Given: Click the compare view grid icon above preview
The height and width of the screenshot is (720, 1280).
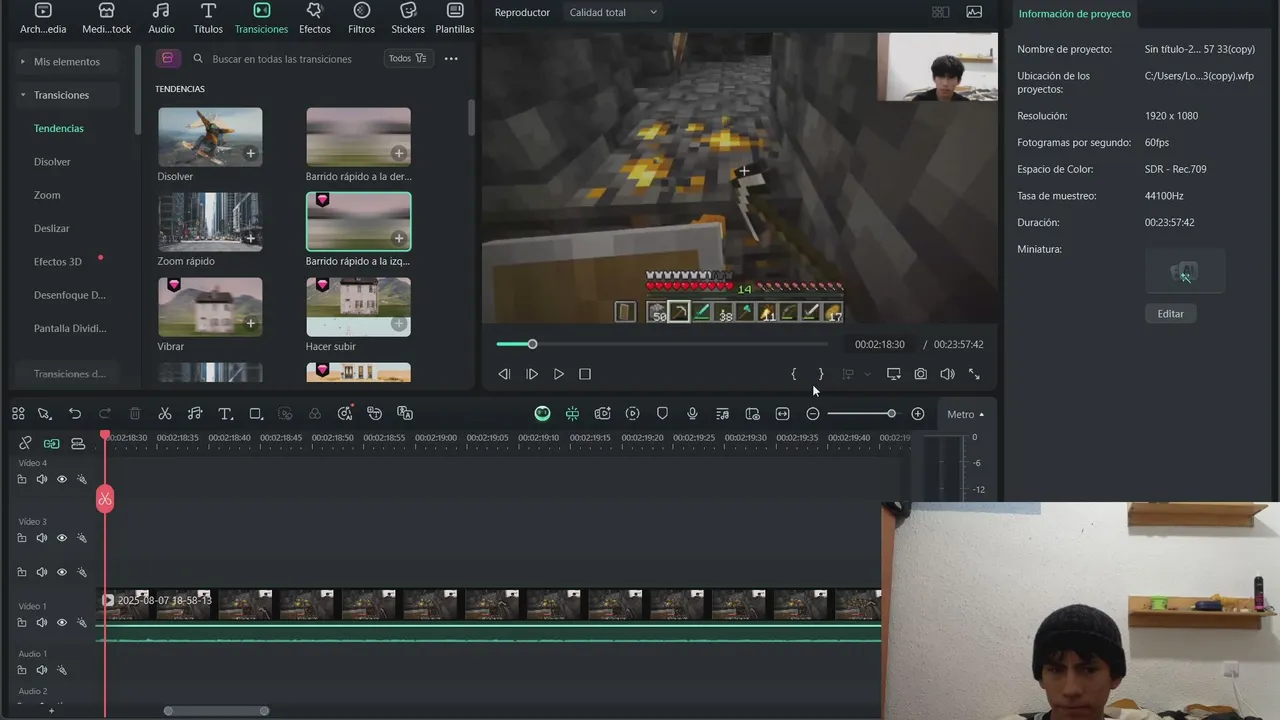Looking at the screenshot, I should click(x=941, y=12).
